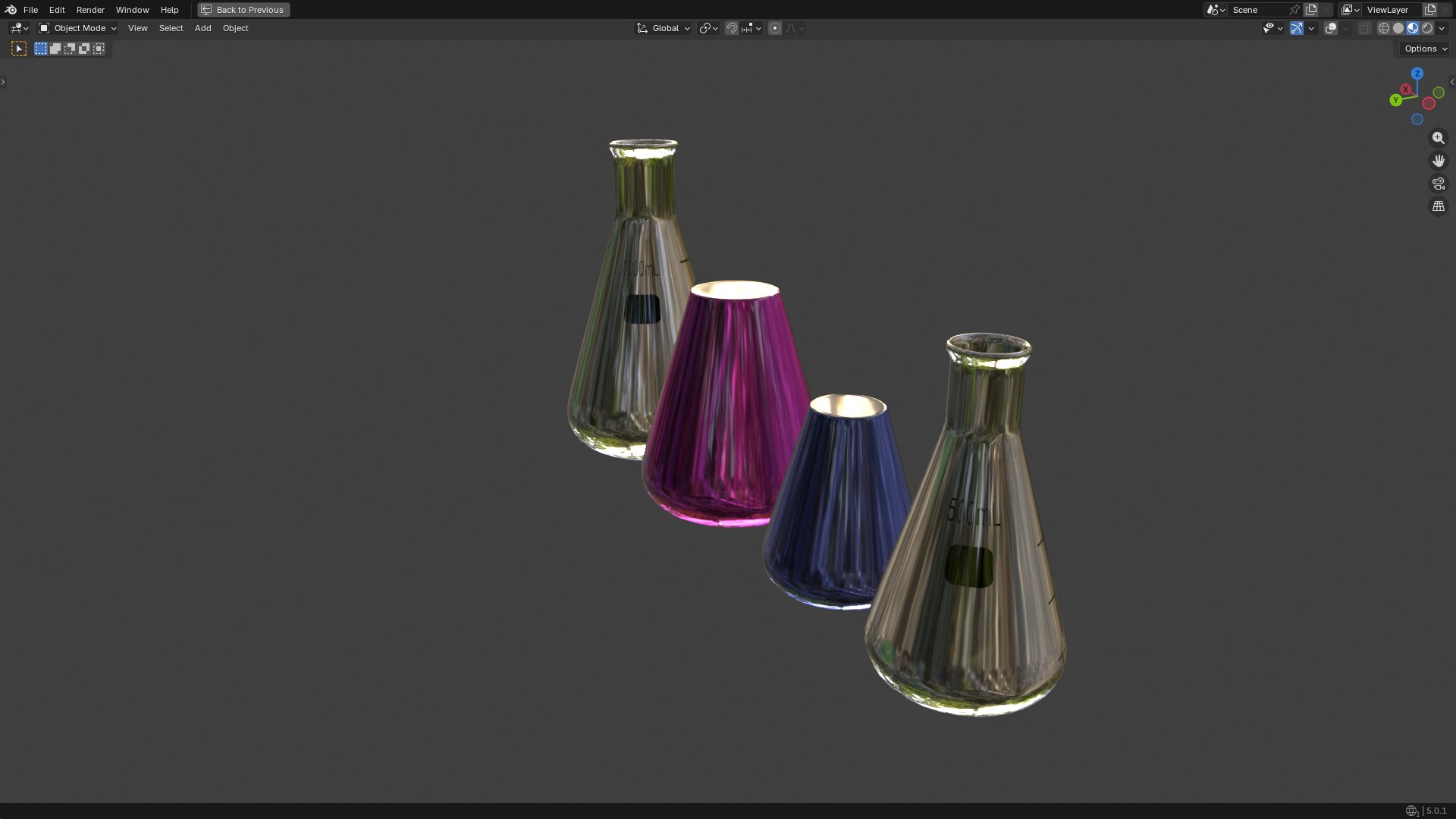
Task: Choose the Extend Selection mode icon
Action: 55,49
